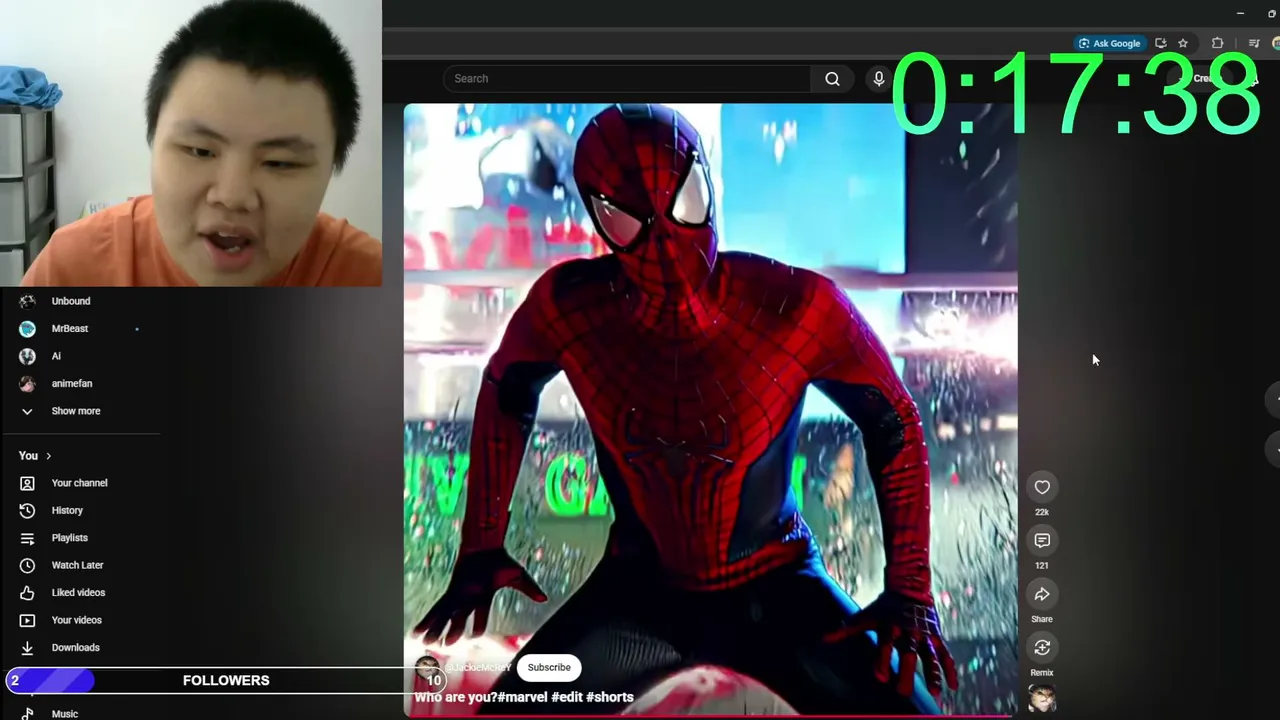Select MrBeast subscription label
This screenshot has height=720, width=1280.
70,329
